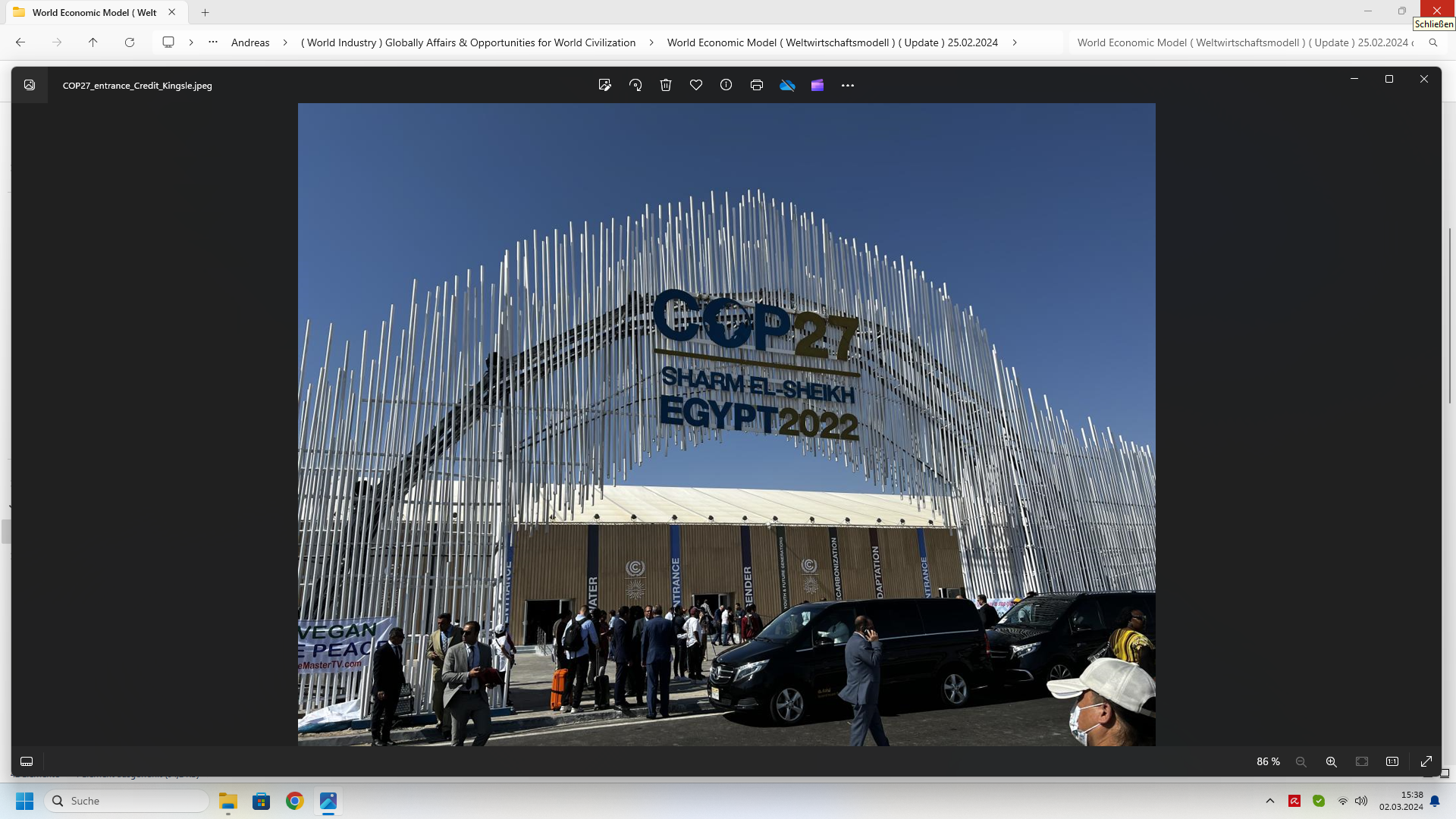
Task: Click the file name COP27_entrance_Credit_Kingsle.jpeg
Action: pyautogui.click(x=137, y=86)
